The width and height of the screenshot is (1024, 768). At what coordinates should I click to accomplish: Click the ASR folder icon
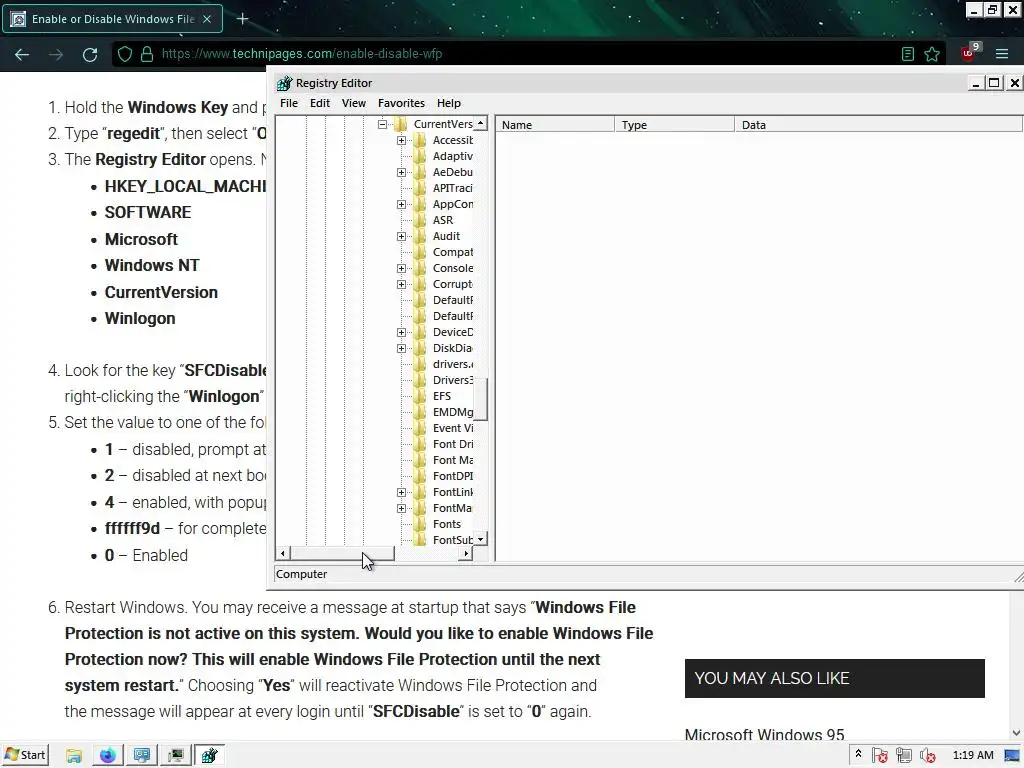419,220
